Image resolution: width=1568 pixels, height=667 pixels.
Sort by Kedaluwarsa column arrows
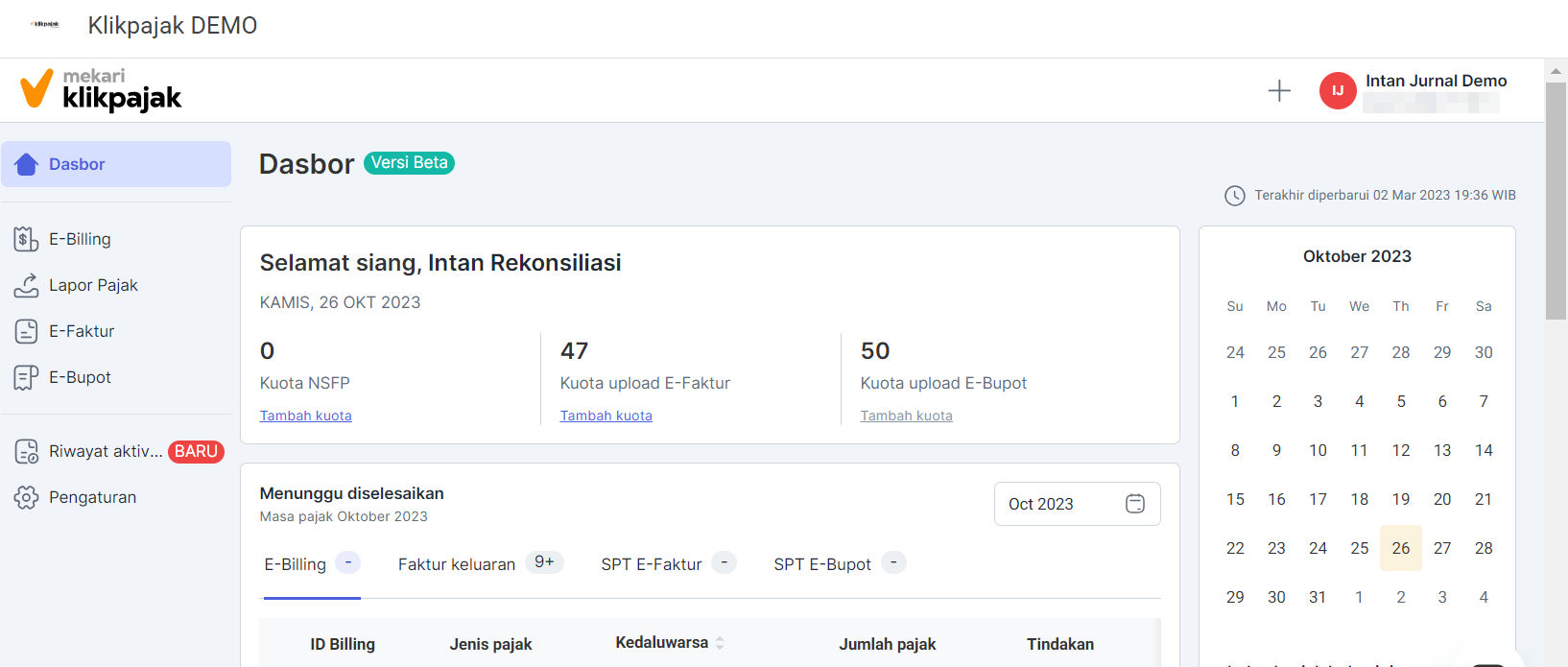720,643
